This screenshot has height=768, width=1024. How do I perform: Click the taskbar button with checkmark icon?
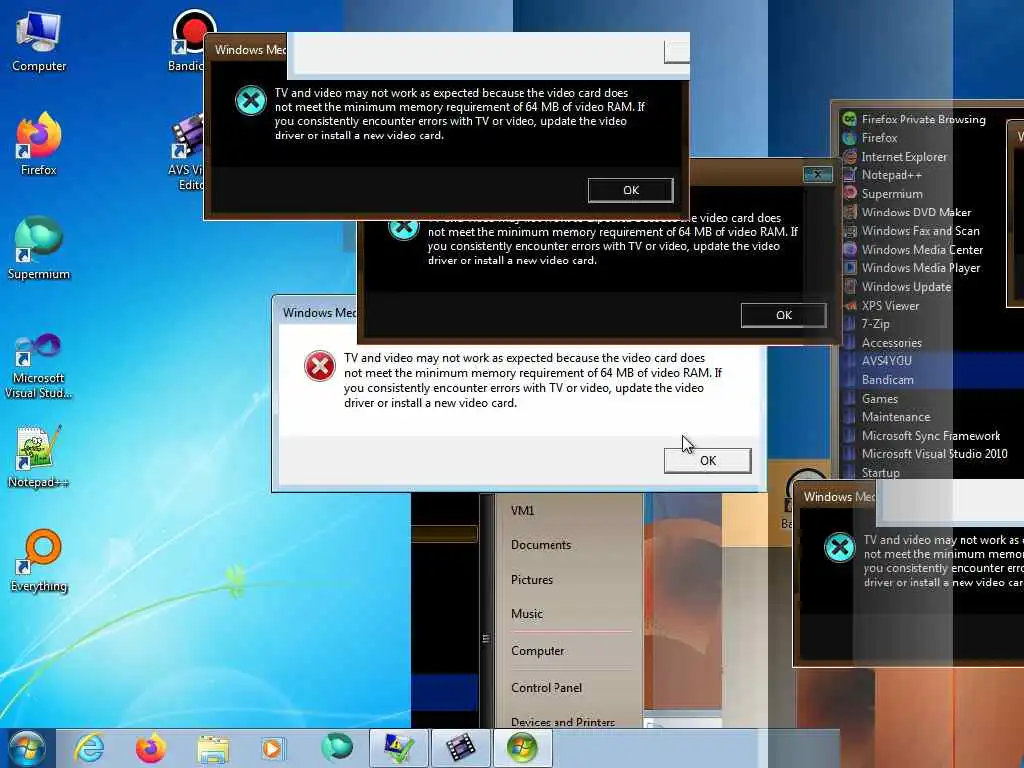[399, 748]
